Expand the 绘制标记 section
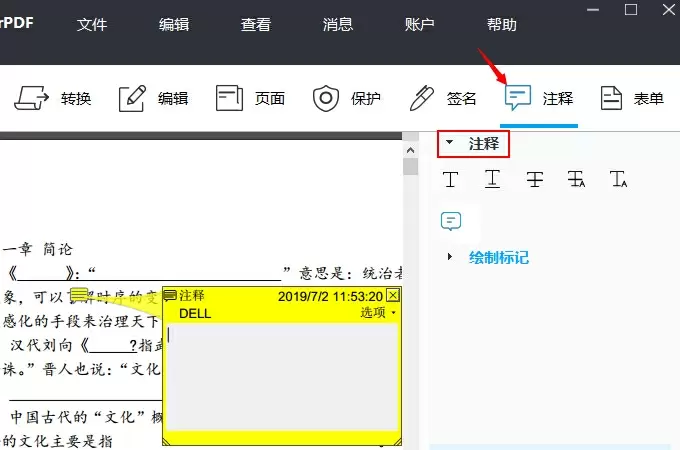This screenshot has height=450, width=680. [x=450, y=257]
